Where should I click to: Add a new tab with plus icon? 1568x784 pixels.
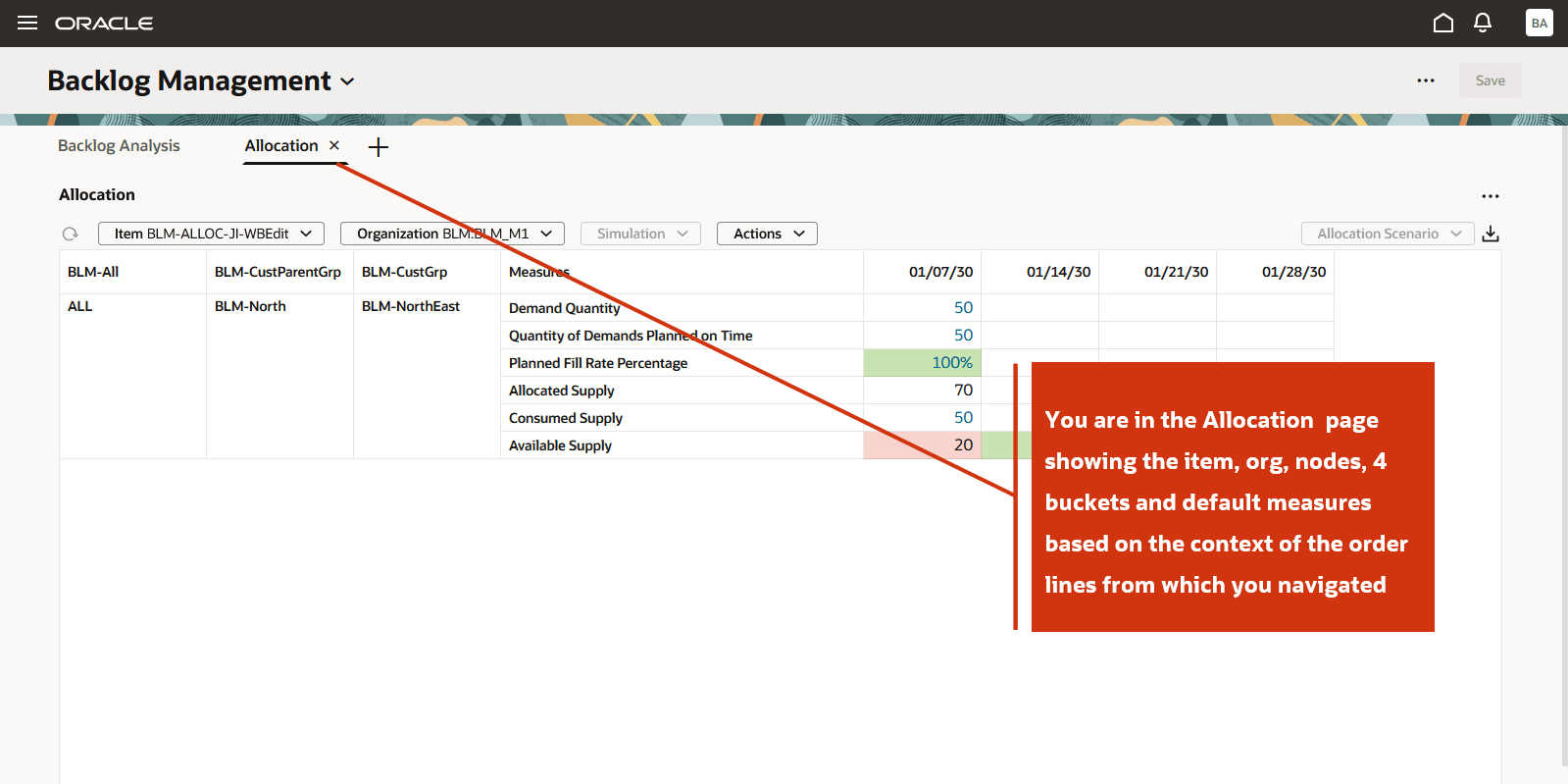point(379,147)
